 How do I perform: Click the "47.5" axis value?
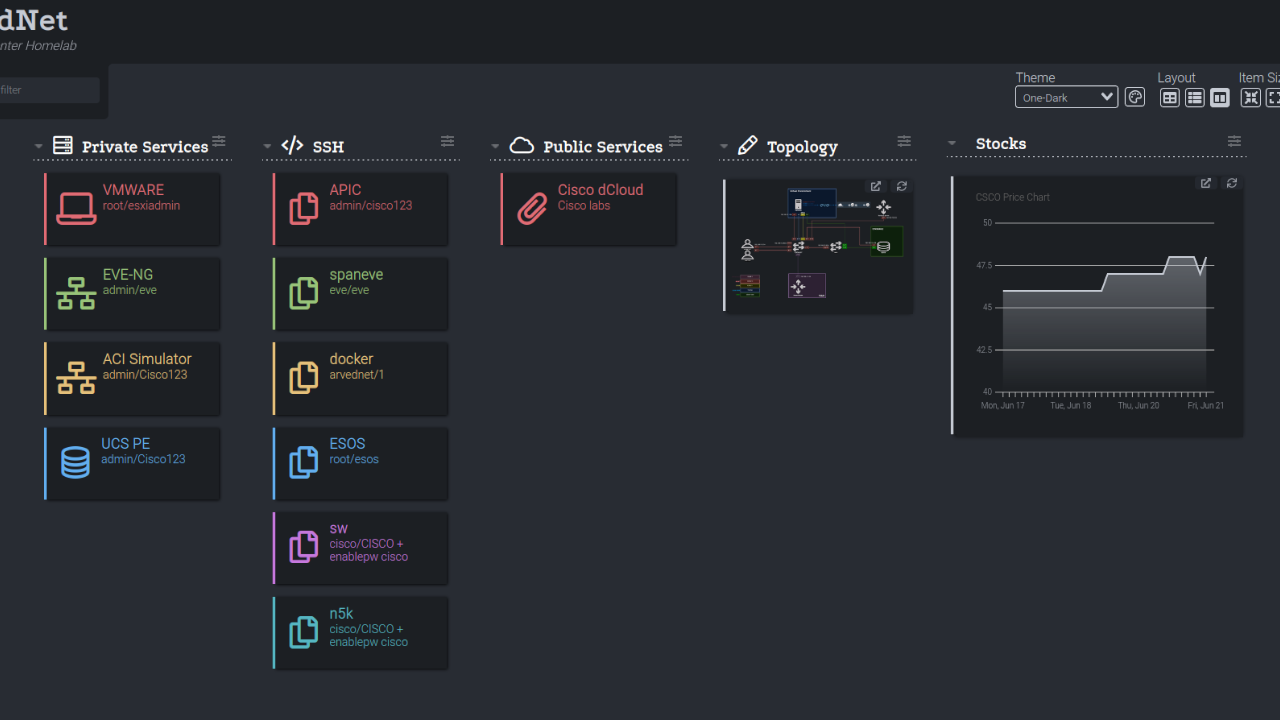[x=984, y=265]
